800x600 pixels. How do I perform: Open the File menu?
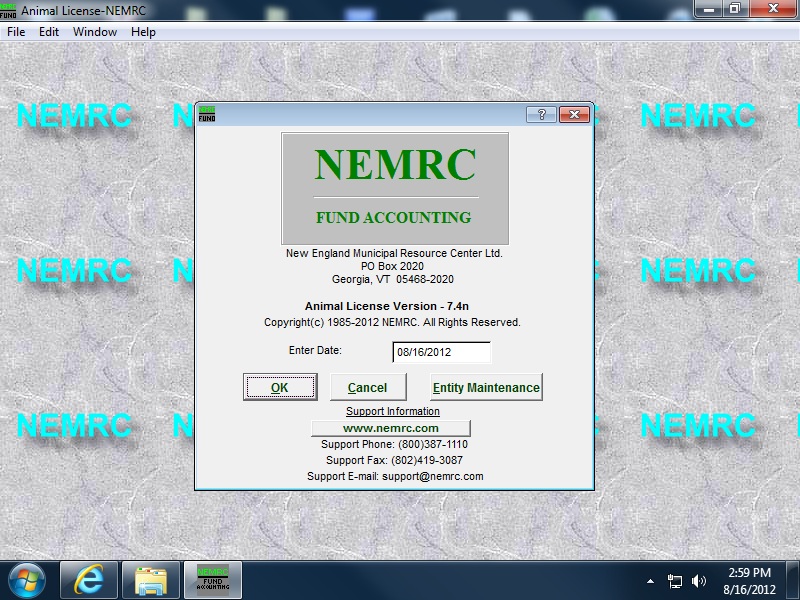coord(16,32)
